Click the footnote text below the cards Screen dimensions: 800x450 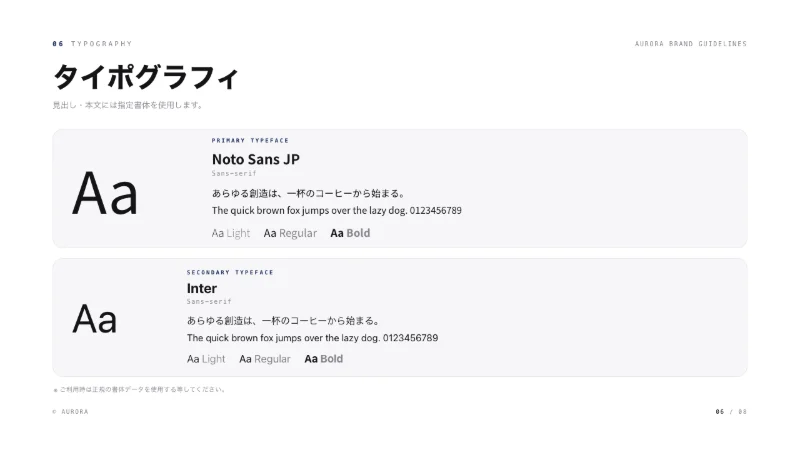click(x=139, y=389)
